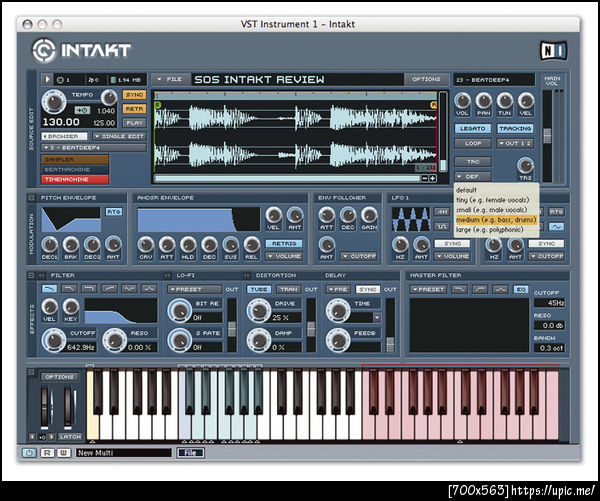Open the OUT 1 2 output dropdown
The width and height of the screenshot is (600, 501).
[x=515, y=143]
